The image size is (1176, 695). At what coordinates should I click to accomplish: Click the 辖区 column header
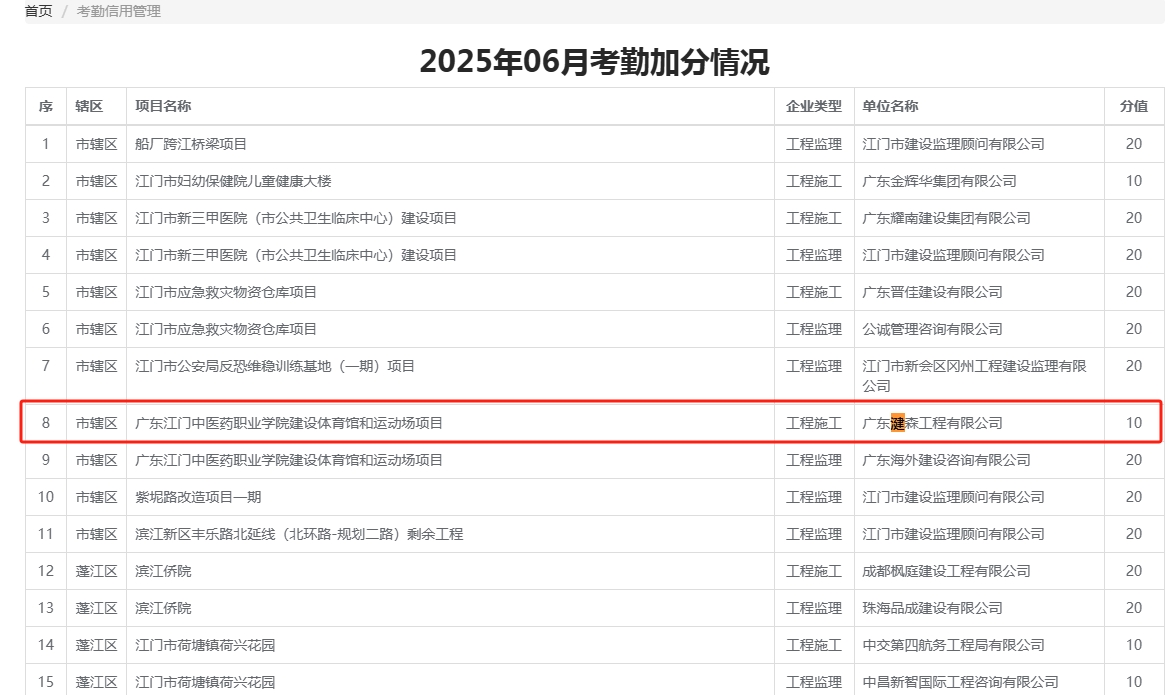(x=89, y=106)
